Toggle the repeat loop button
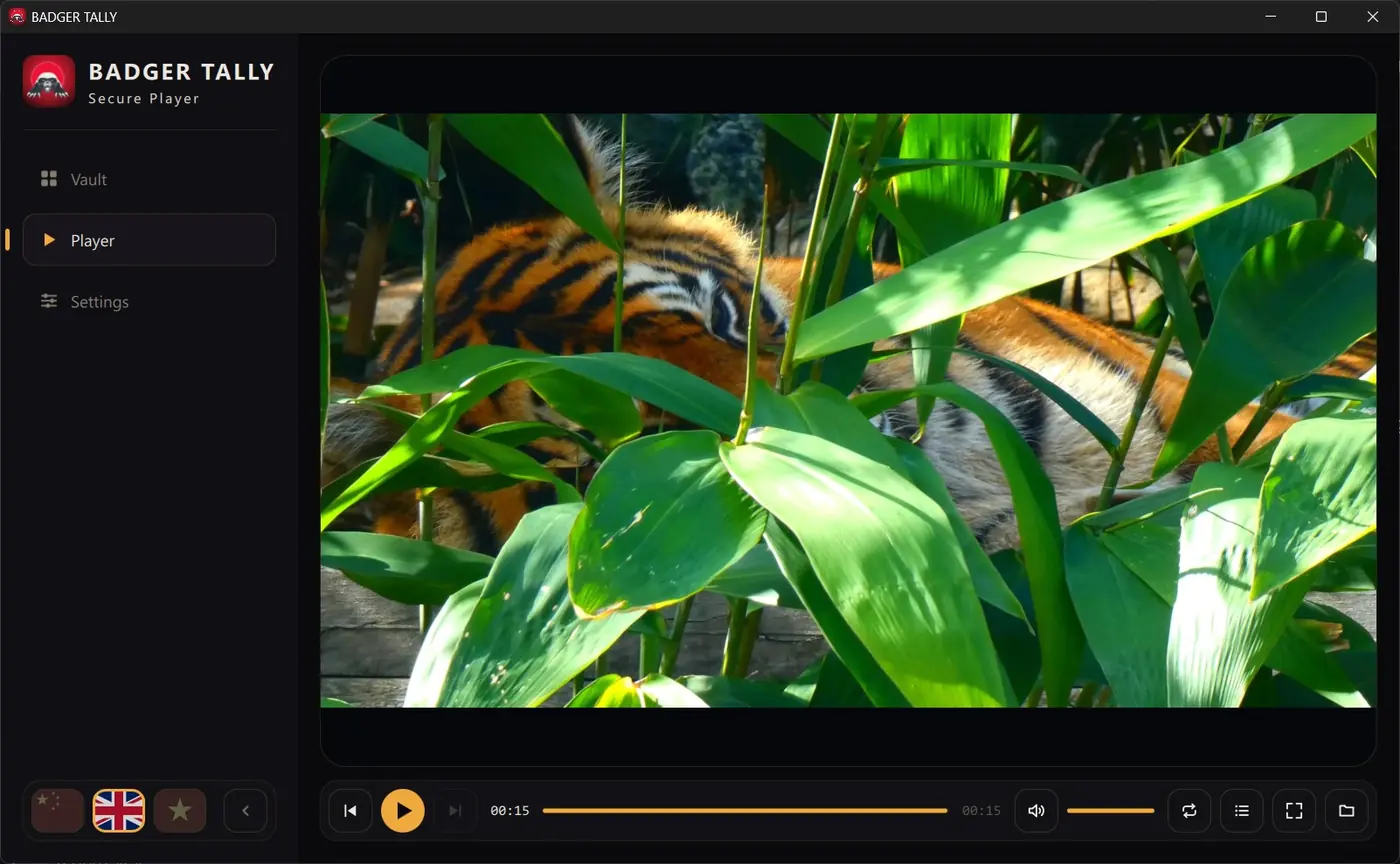Screen dimensions: 1400x864 click(1189, 811)
